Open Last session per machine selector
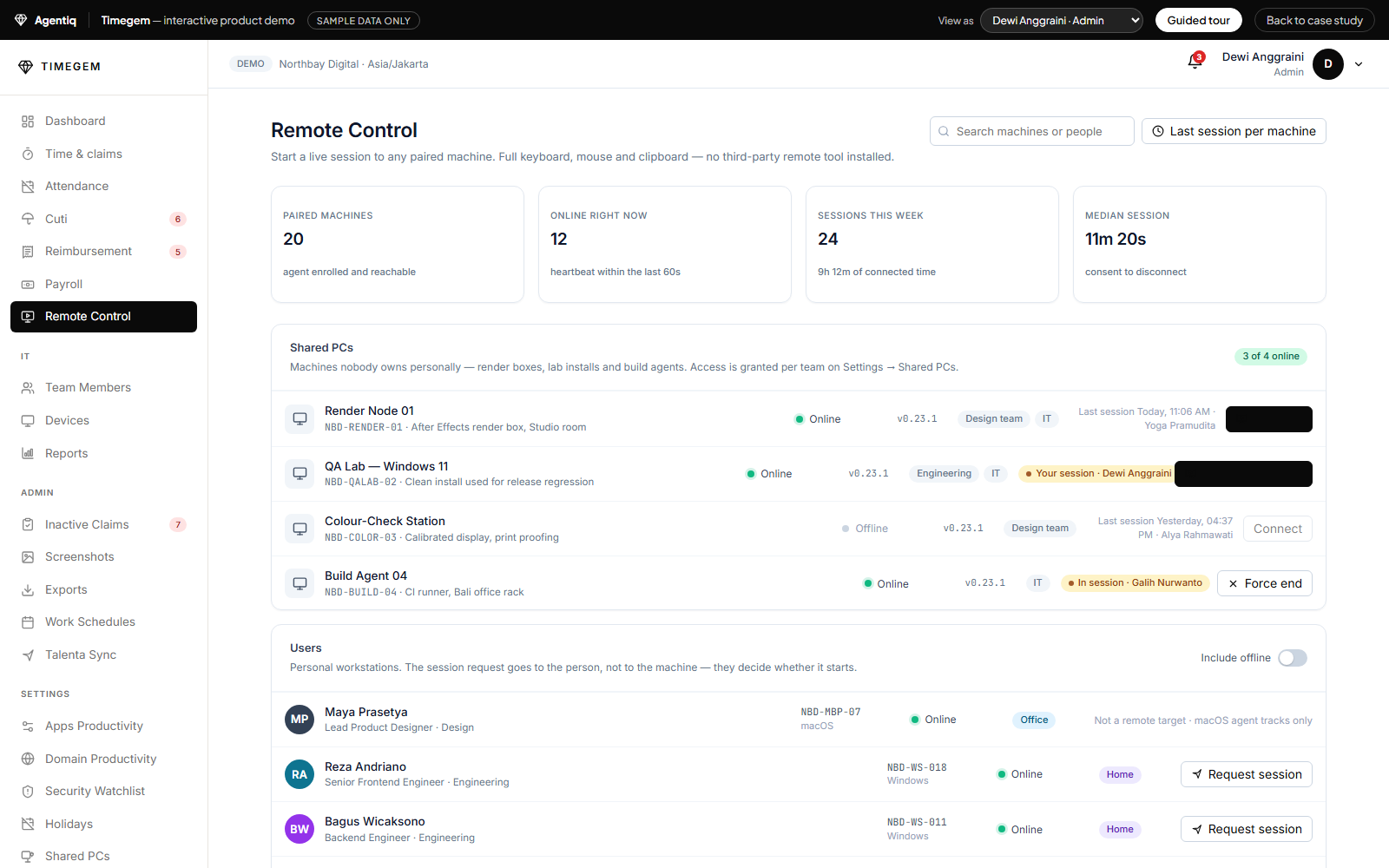 click(x=1234, y=131)
